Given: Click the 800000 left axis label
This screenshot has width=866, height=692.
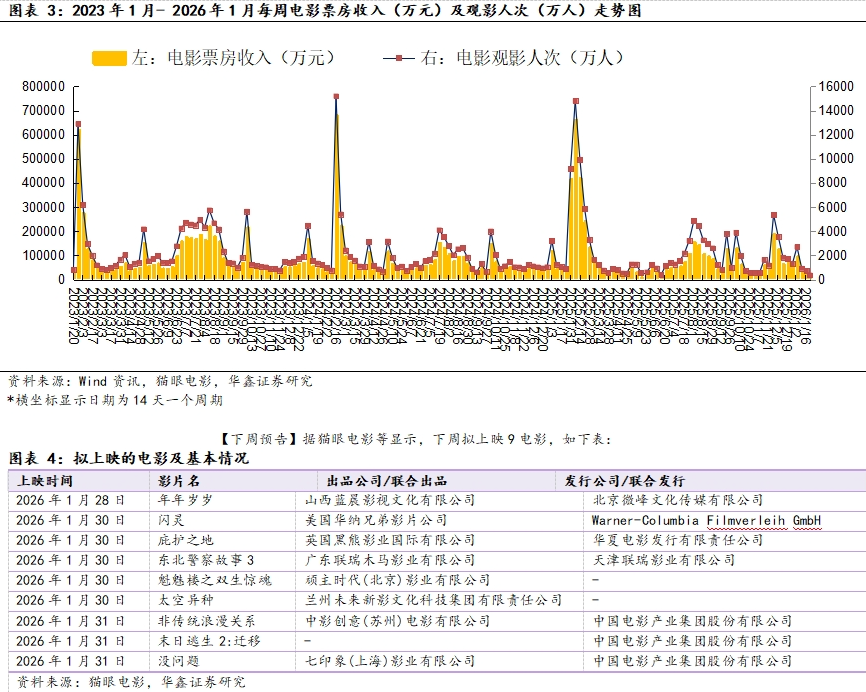Looking at the screenshot, I should [43, 86].
